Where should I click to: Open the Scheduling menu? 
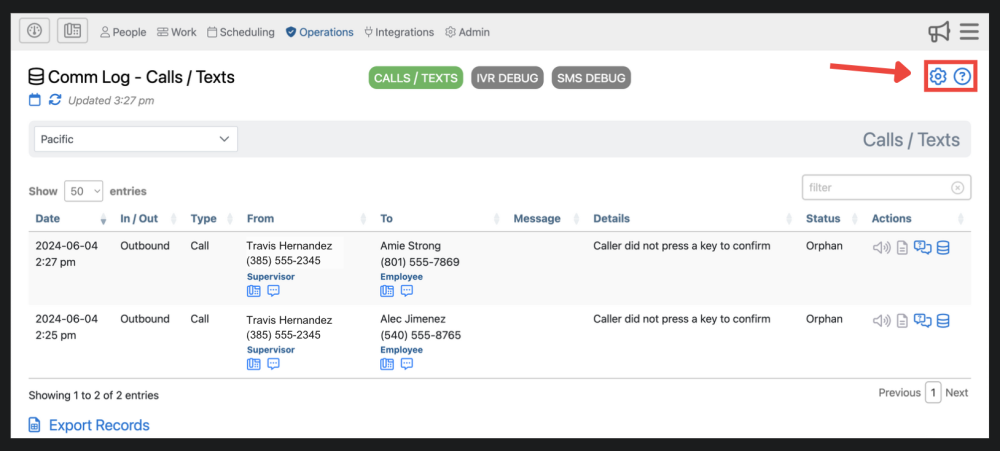point(241,32)
